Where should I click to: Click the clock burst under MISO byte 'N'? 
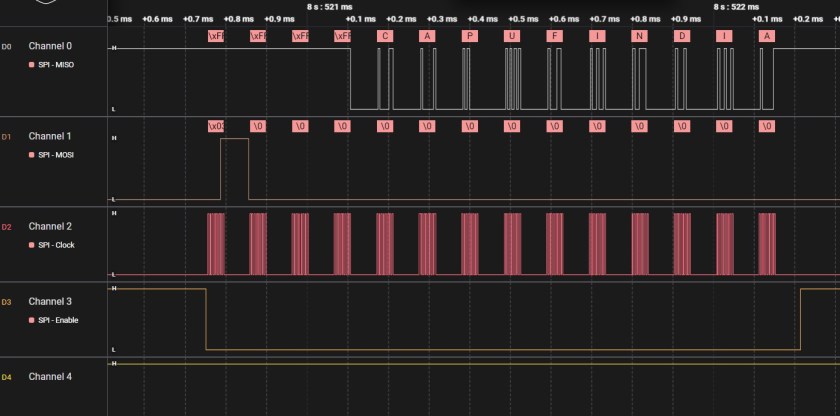coord(640,244)
